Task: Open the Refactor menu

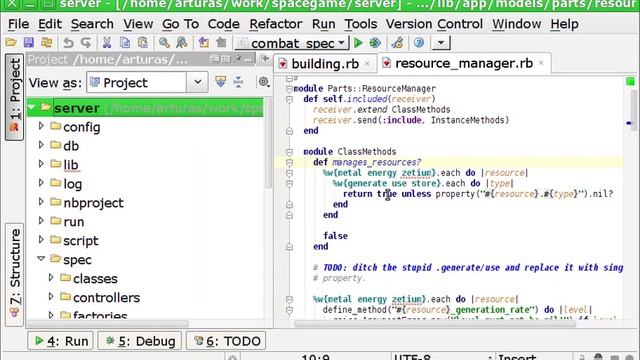Action: coord(276,24)
